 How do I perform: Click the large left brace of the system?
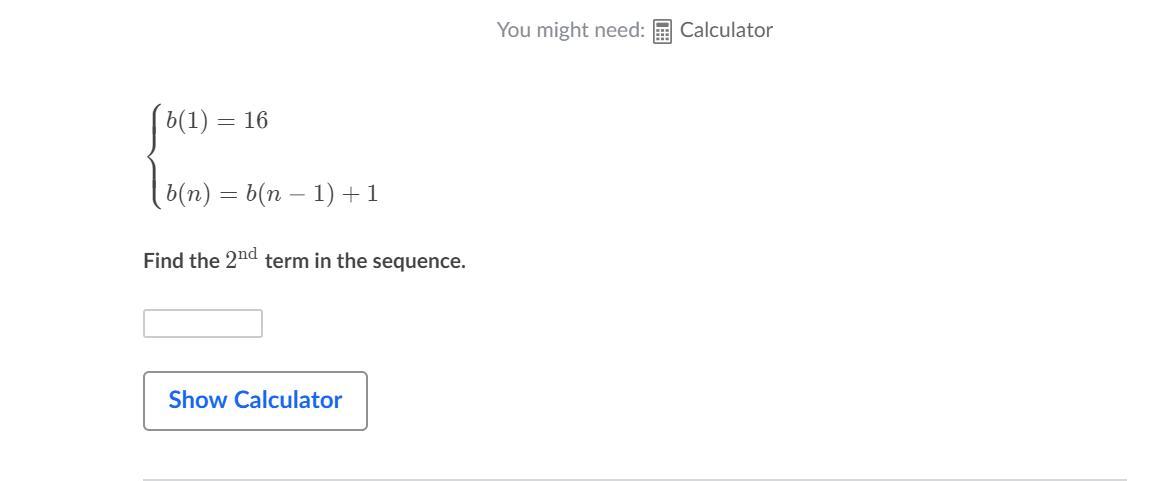(154, 156)
